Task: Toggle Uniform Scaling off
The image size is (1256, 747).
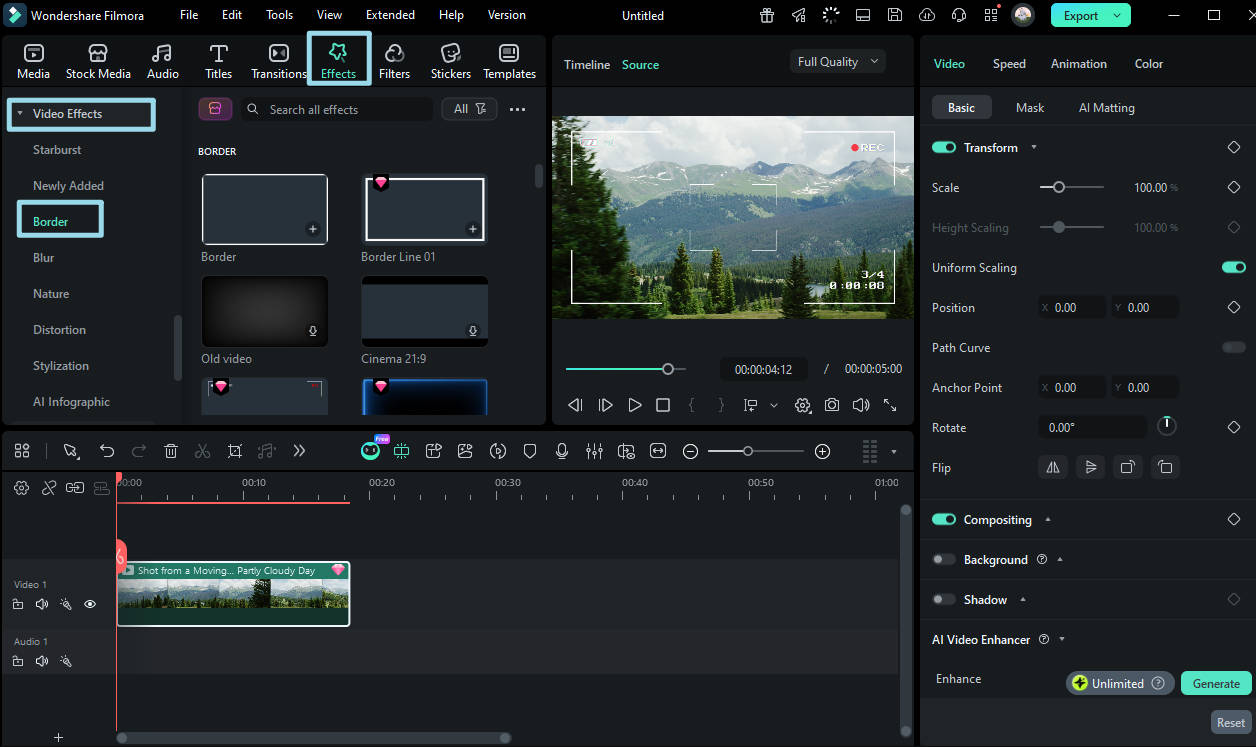Action: (x=1233, y=267)
